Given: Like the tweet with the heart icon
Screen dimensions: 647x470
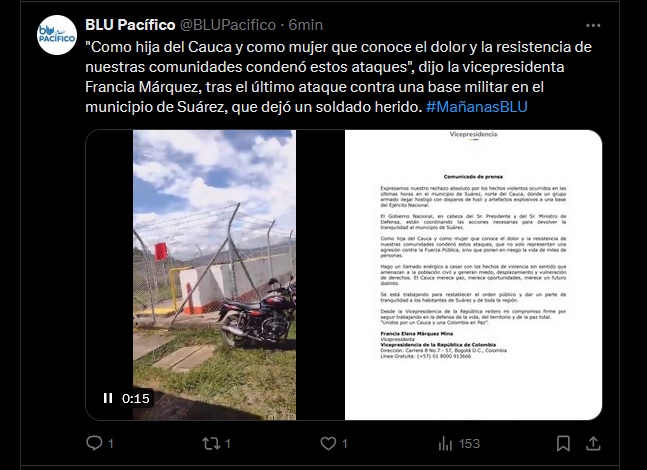Looking at the screenshot, I should coord(328,444).
